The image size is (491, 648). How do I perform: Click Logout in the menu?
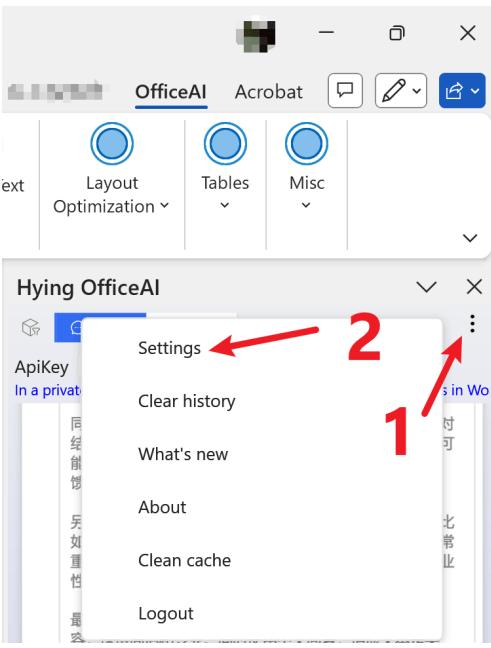pos(166,614)
